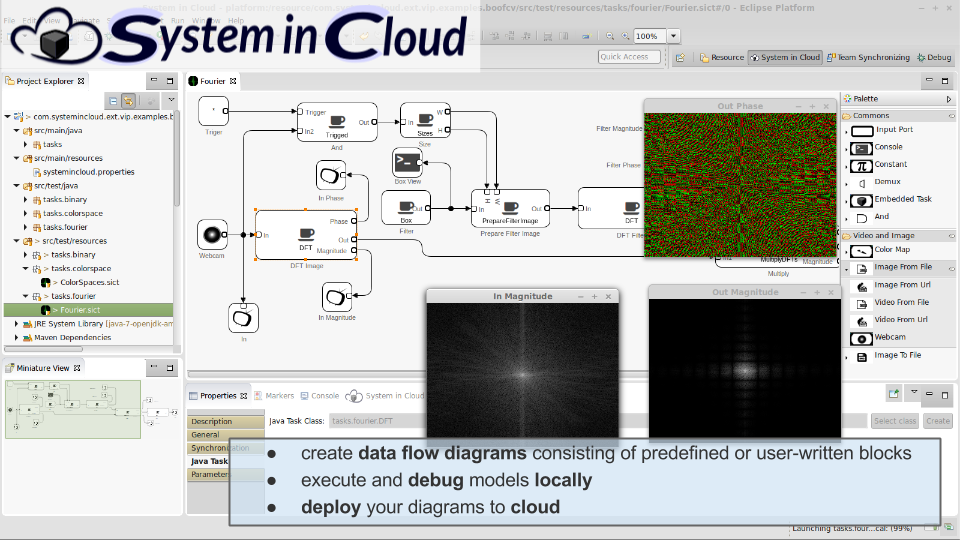The image size is (960, 540).
Task: Select the General properties section
Action: (x=225, y=435)
